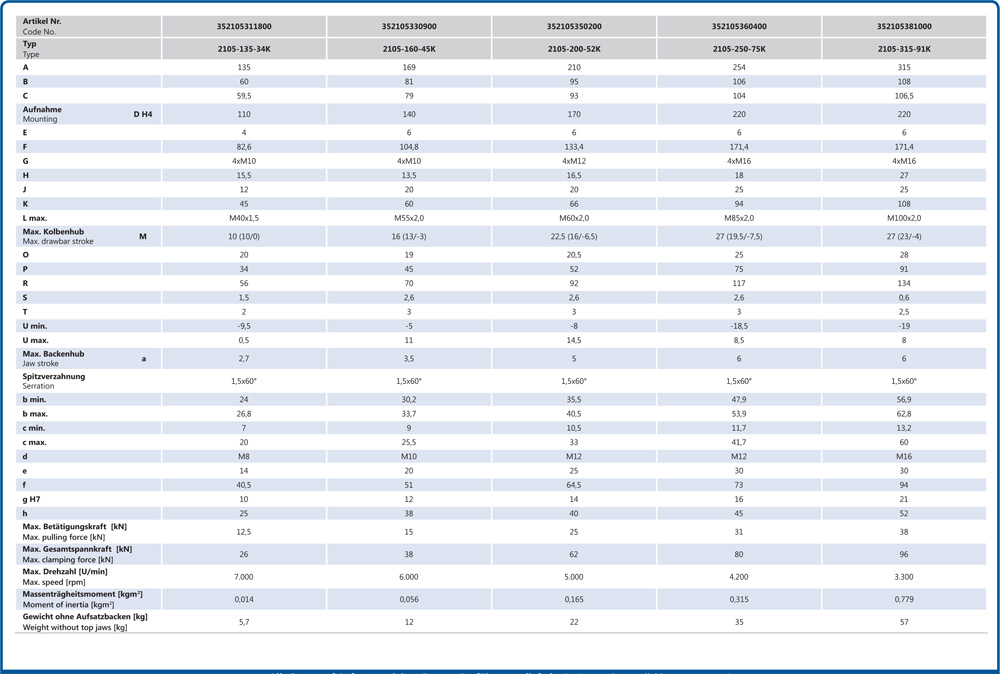This screenshot has height=674, width=1000.
Task: Click drawbar stroke value 22,5 (16/-6,5)
Action: point(574,237)
